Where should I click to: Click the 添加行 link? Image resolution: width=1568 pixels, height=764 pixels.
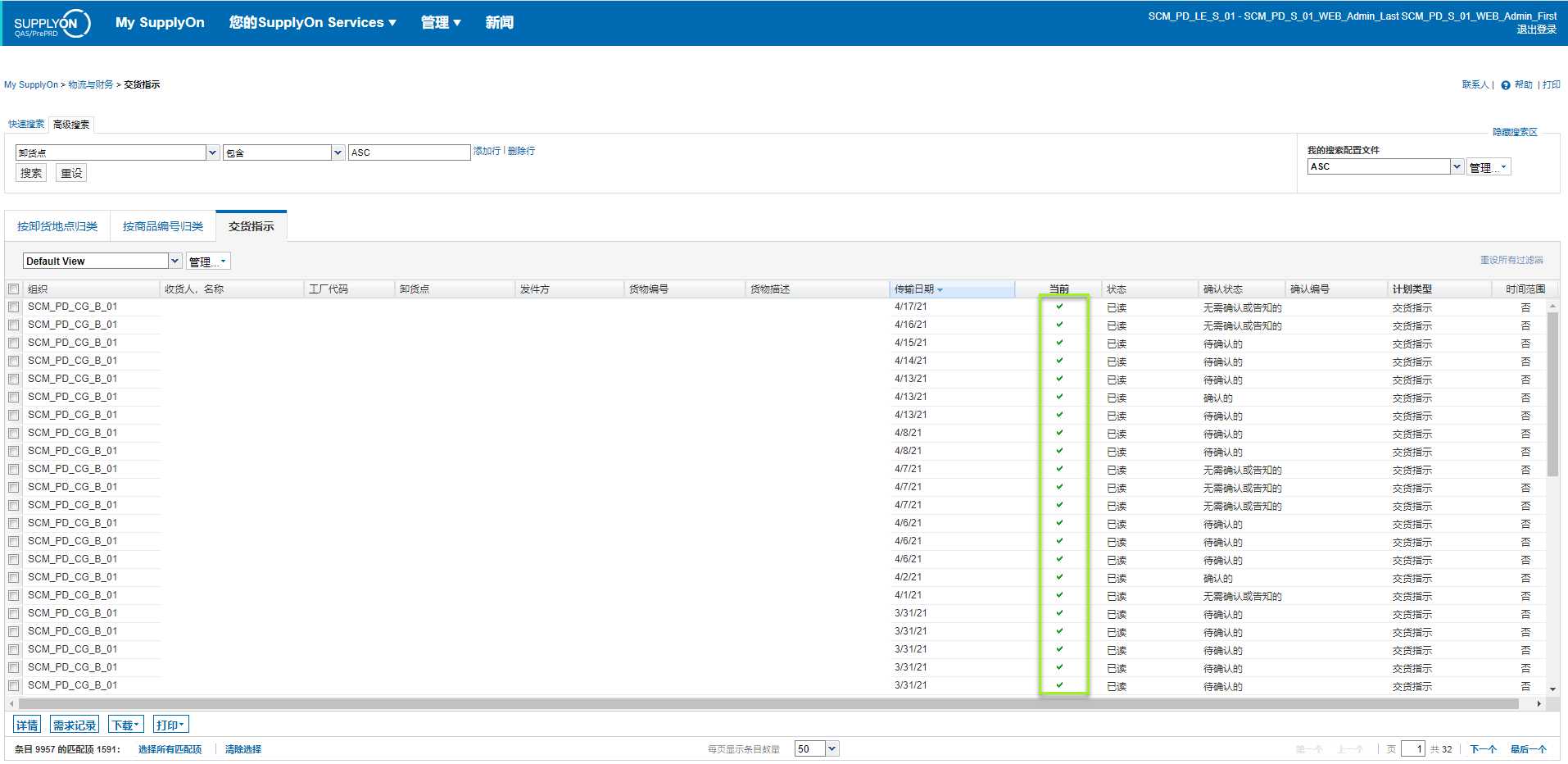pos(487,151)
